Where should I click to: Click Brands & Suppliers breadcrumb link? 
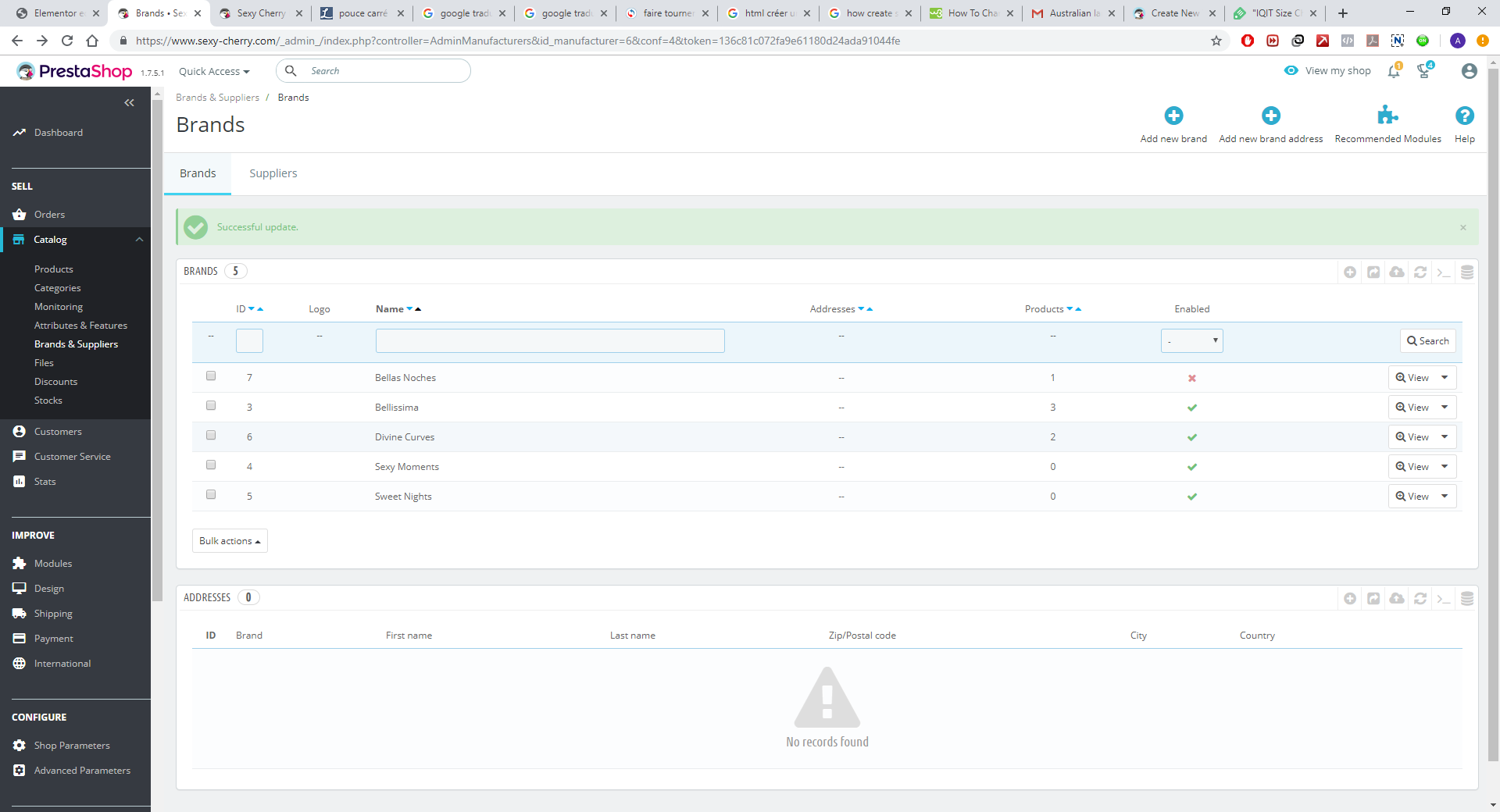pyautogui.click(x=217, y=98)
